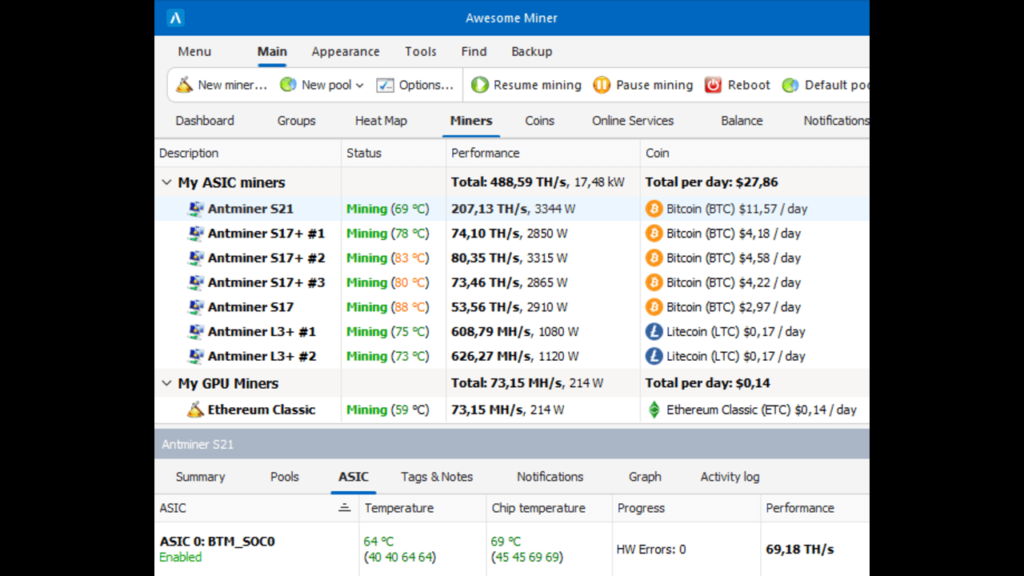
Task: Open the Tags & Notes details tab
Action: pos(436,477)
